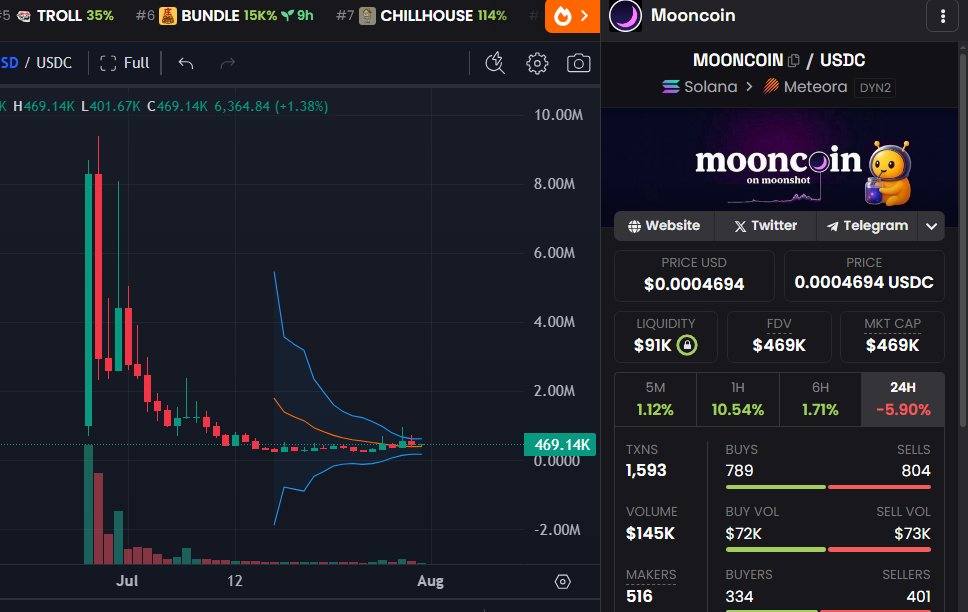The width and height of the screenshot is (968, 612).
Task: Click the VOLUME value $145K
Action: tap(650, 533)
